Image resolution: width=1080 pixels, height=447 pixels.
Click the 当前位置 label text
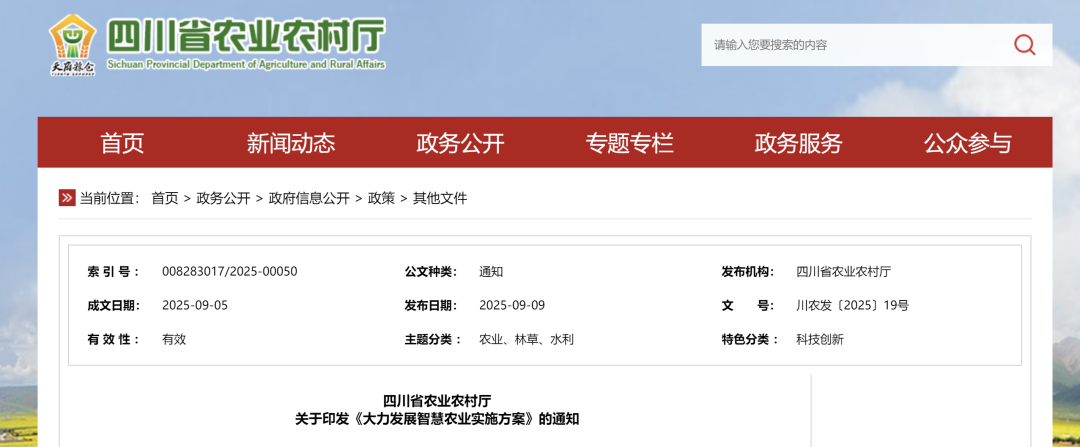coord(110,198)
